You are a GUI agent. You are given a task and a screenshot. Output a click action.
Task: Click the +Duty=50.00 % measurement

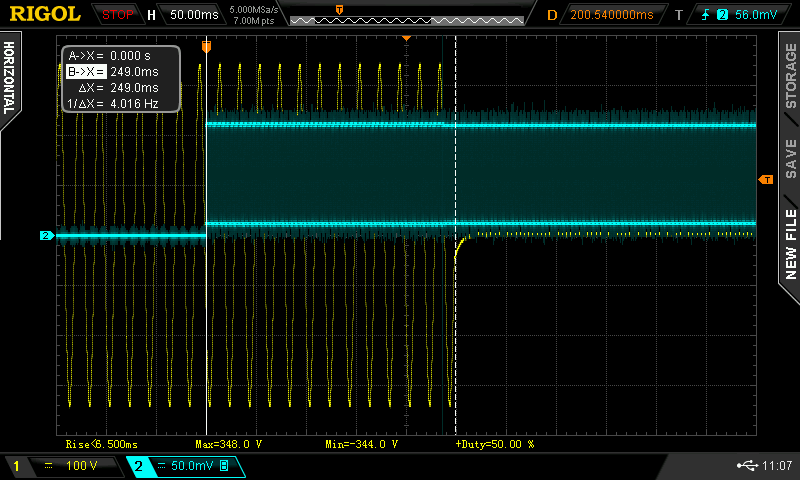[x=494, y=444]
